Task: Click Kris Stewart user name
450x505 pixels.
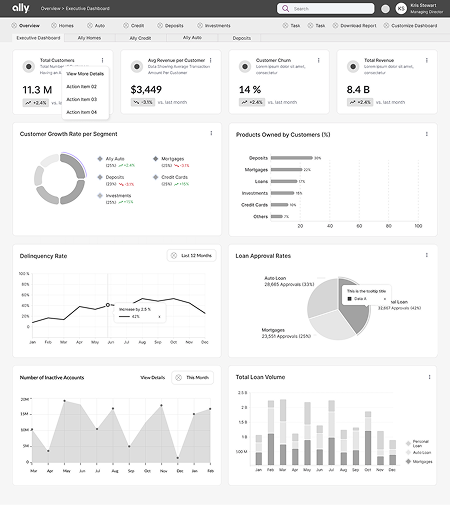Action: point(423,5)
